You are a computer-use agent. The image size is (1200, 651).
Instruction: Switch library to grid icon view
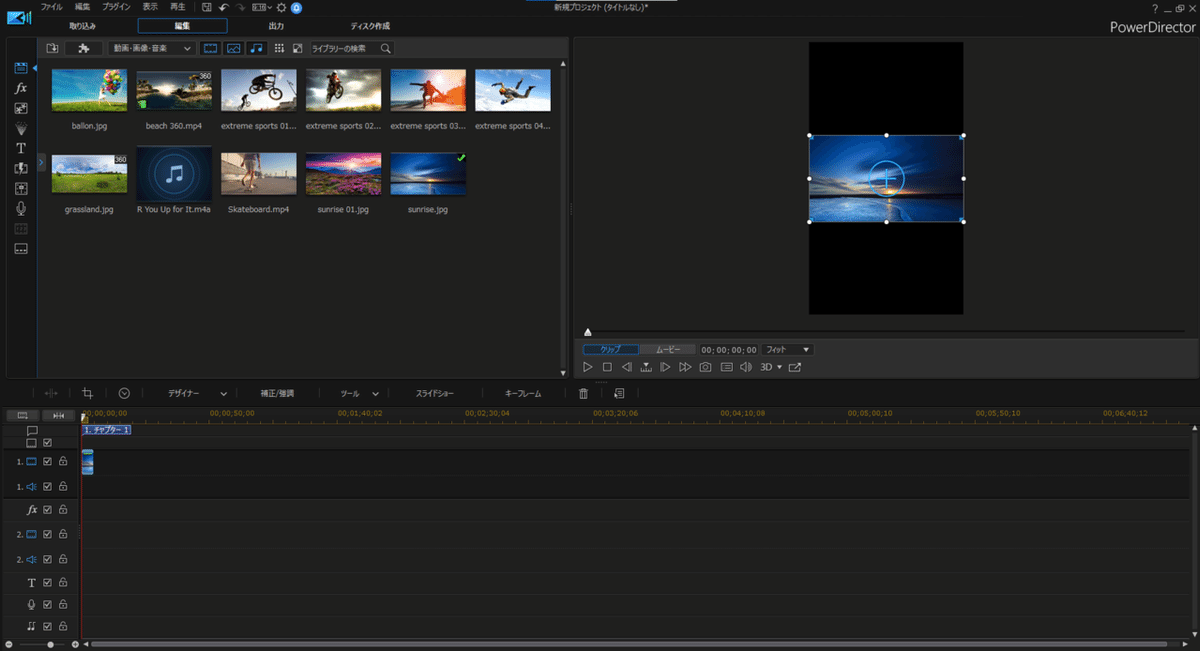click(x=279, y=48)
